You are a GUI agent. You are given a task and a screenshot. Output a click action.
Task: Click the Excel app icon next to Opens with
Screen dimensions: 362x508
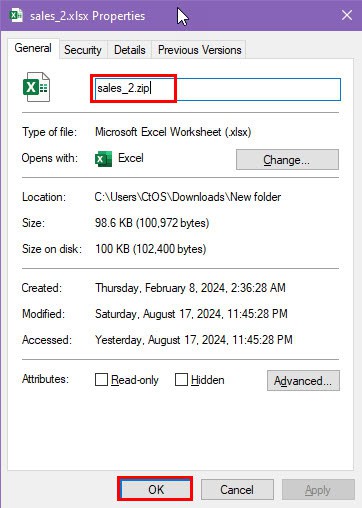tap(103, 159)
